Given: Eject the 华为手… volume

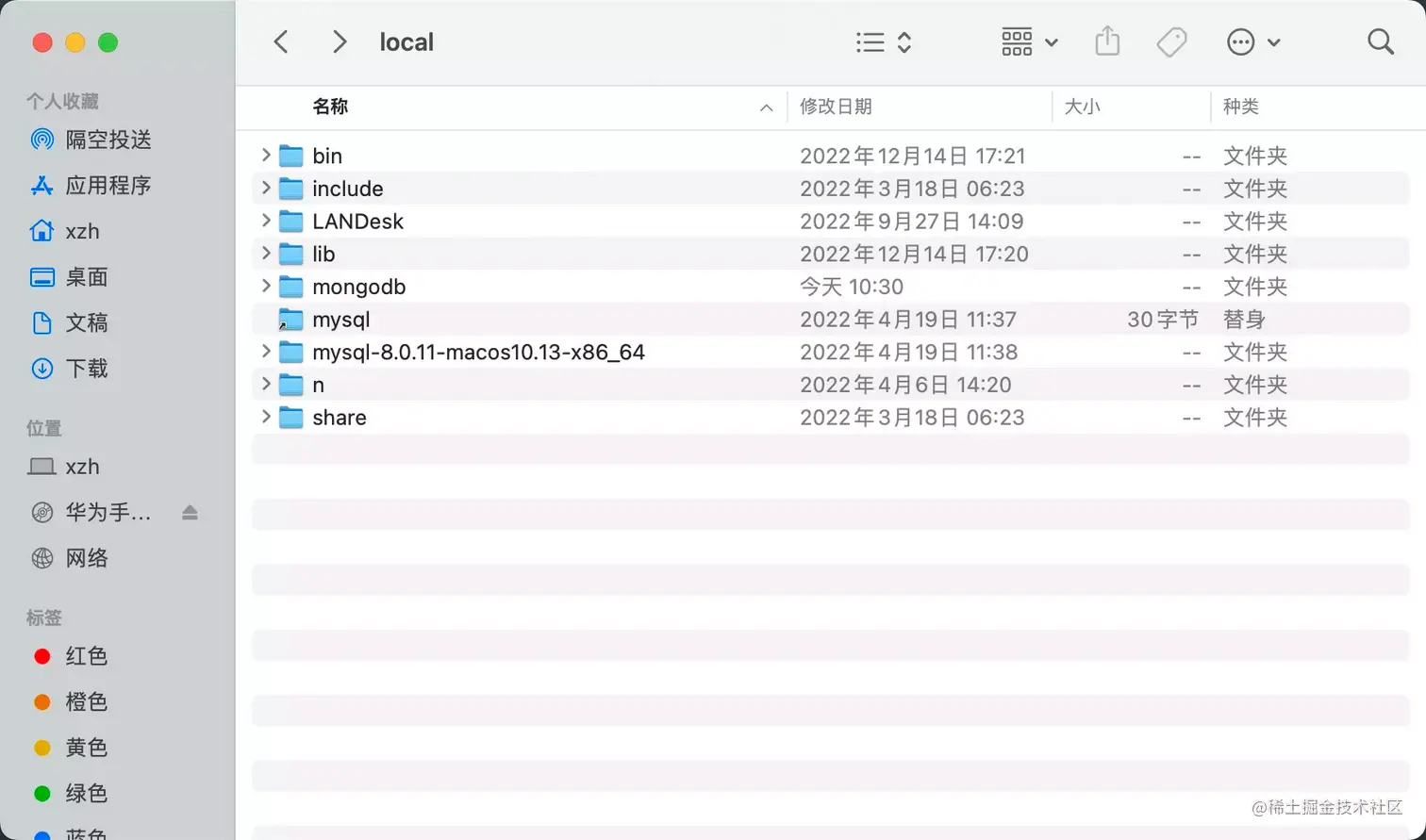Looking at the screenshot, I should point(190,512).
